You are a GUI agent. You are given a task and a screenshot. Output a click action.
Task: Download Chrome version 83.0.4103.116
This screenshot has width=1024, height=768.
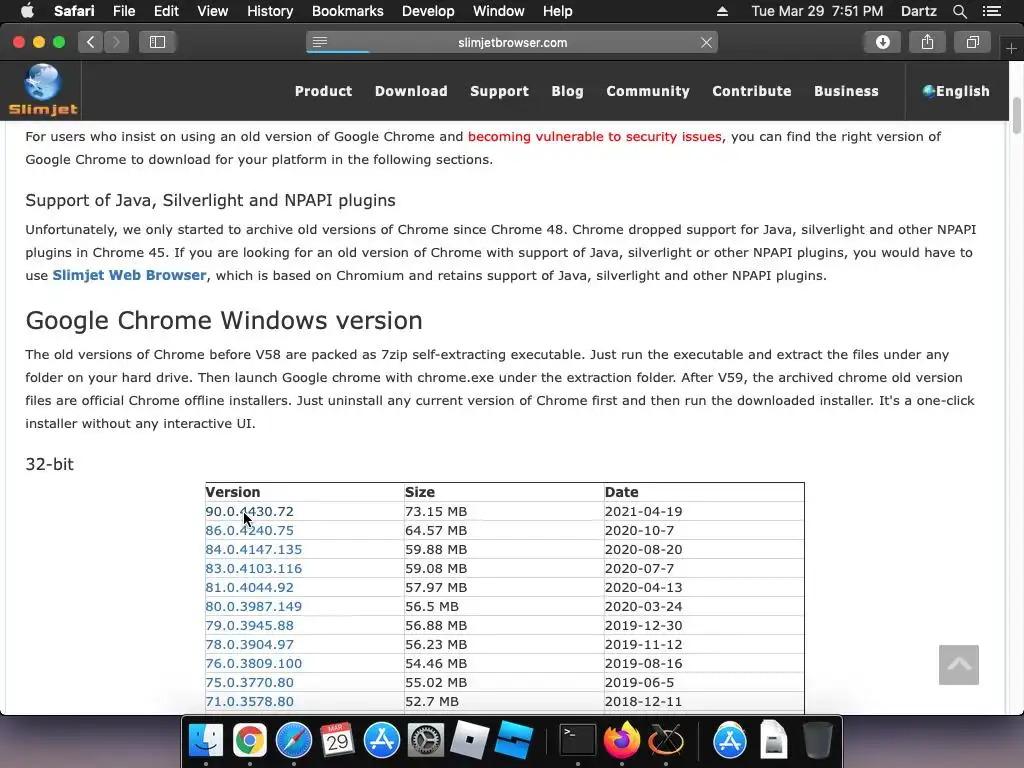pos(253,568)
